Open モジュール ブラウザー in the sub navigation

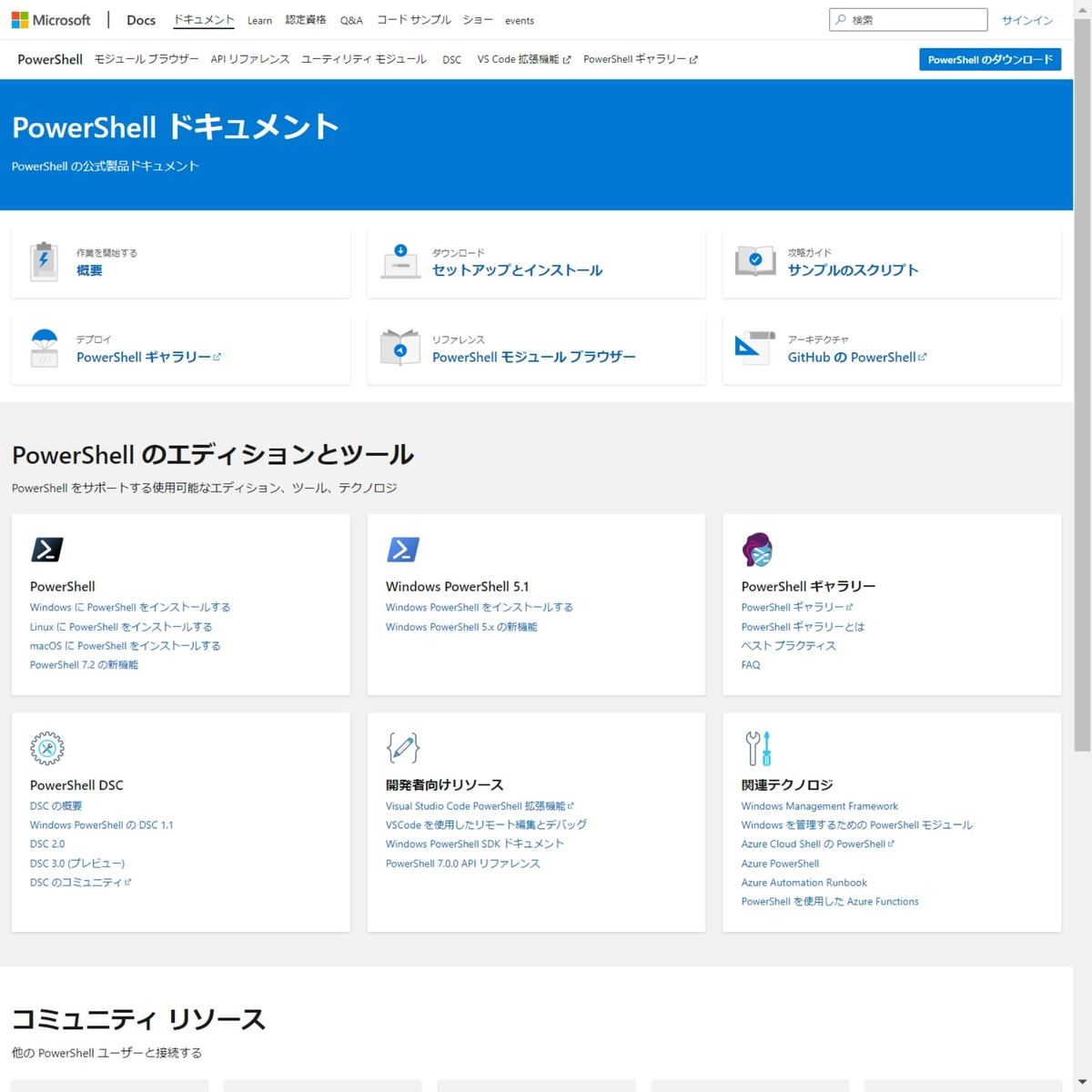147,59
